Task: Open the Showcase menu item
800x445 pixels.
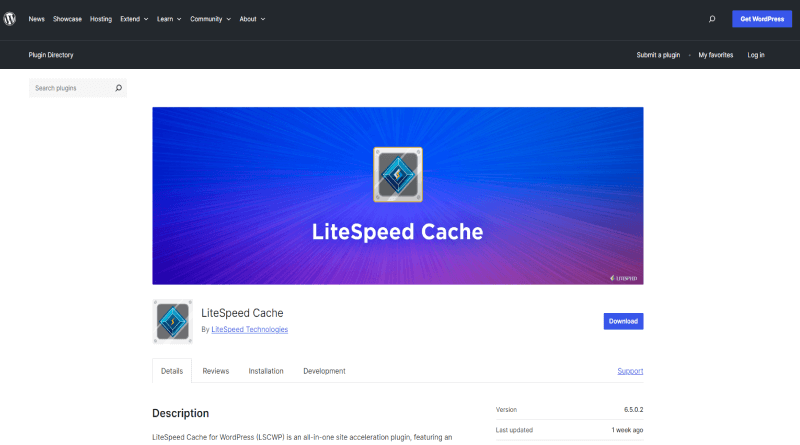Action: 67,19
